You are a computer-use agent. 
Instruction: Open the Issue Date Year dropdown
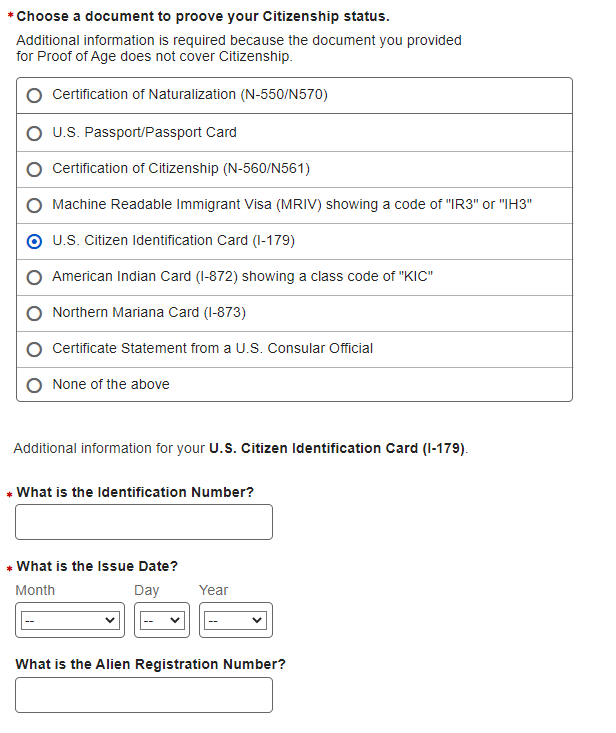tap(234, 621)
